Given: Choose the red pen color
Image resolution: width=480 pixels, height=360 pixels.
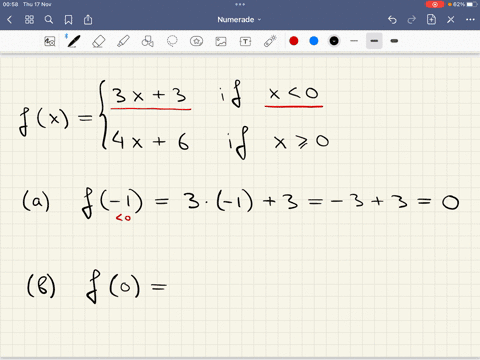Looking at the screenshot, I should (294, 41).
